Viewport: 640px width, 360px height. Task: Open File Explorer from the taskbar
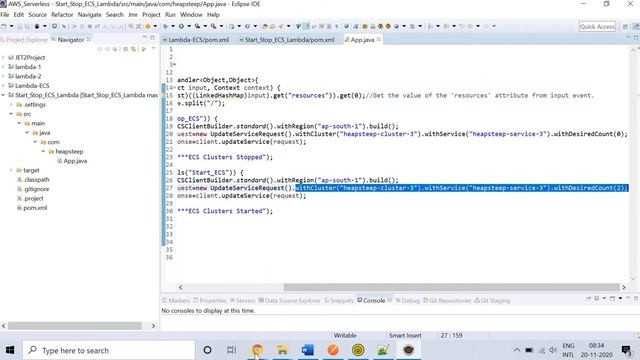tap(282, 350)
